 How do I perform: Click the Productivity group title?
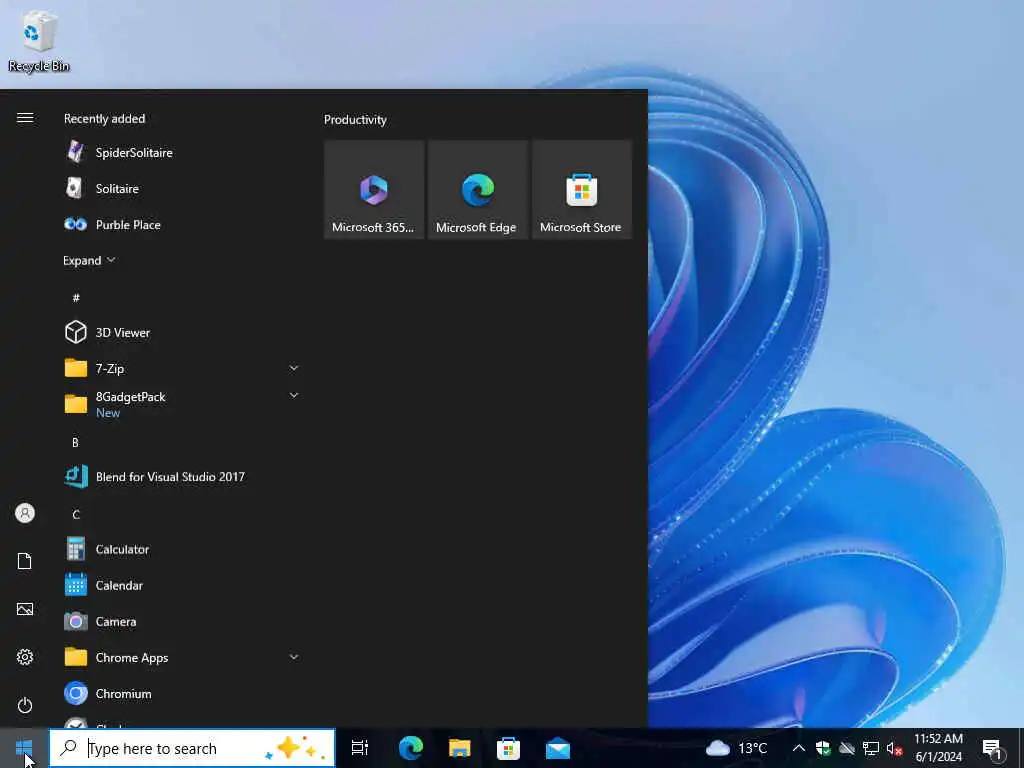(355, 120)
